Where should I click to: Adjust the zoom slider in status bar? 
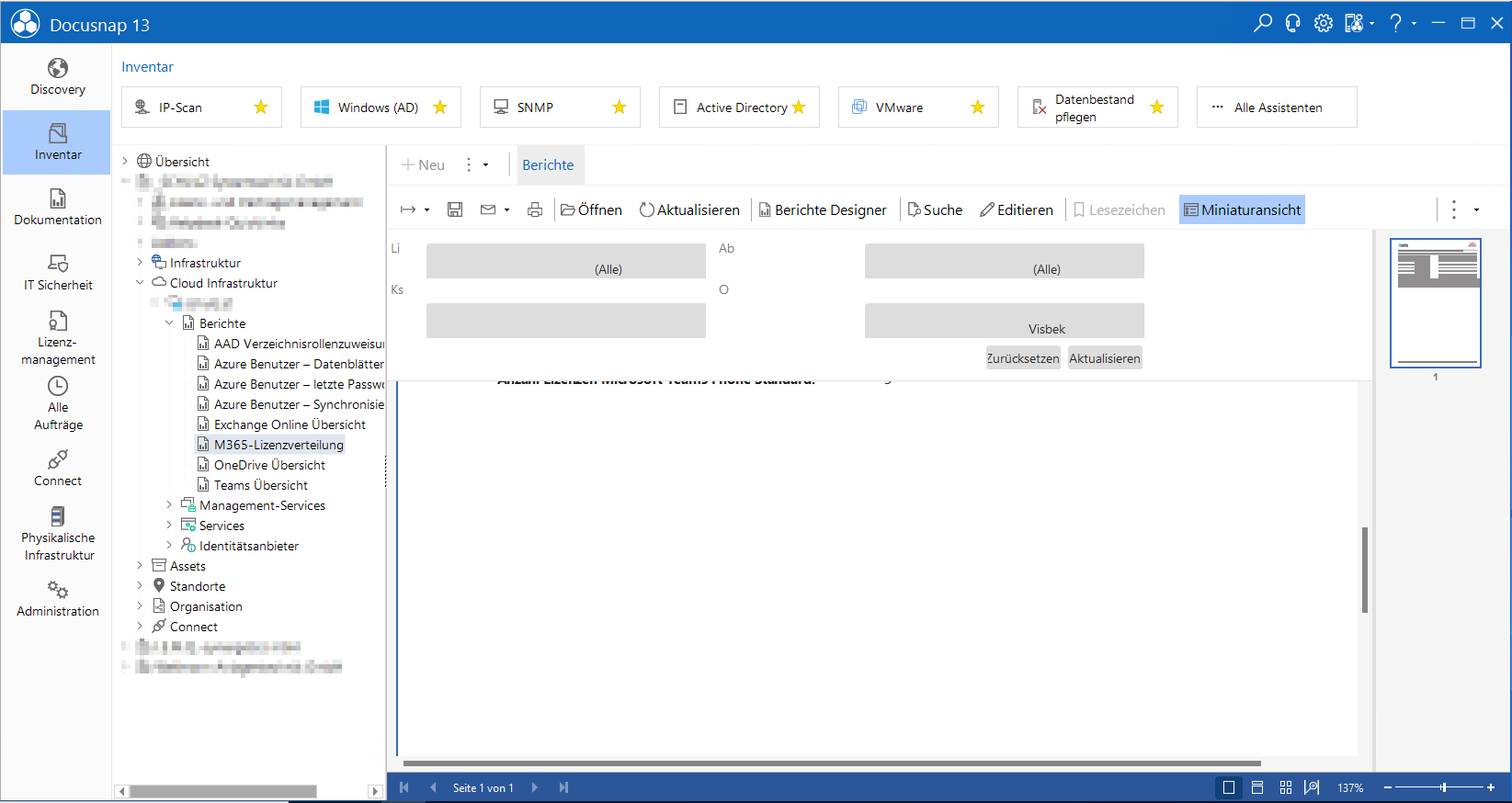point(1443,787)
